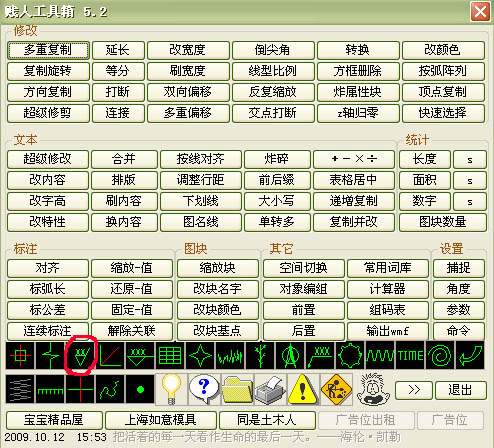Viewport: 494px width, 448px height.
Task: Open the yellow folder icon
Action: (237, 389)
